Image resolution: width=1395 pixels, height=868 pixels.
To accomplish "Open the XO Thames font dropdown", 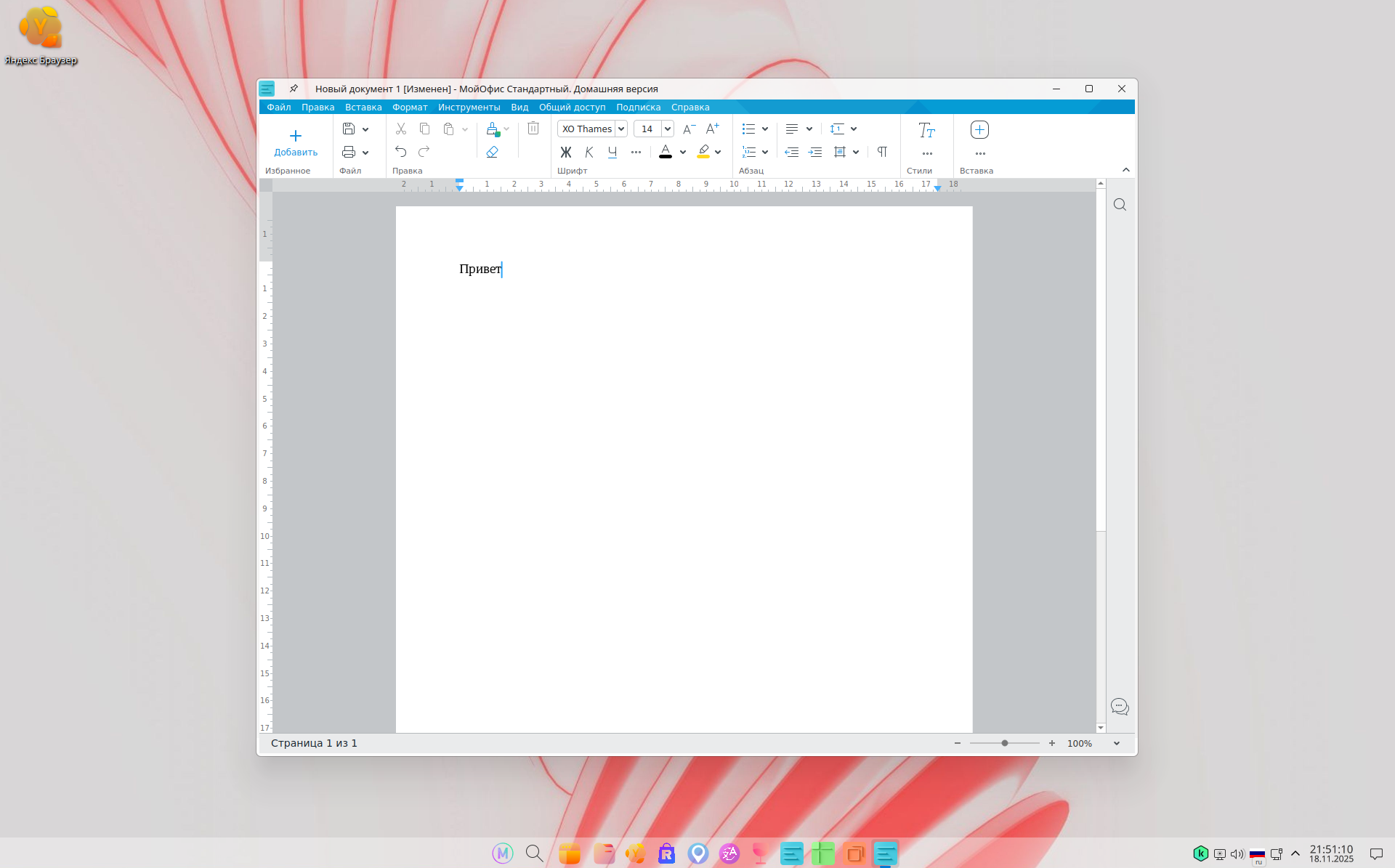I will click(621, 129).
